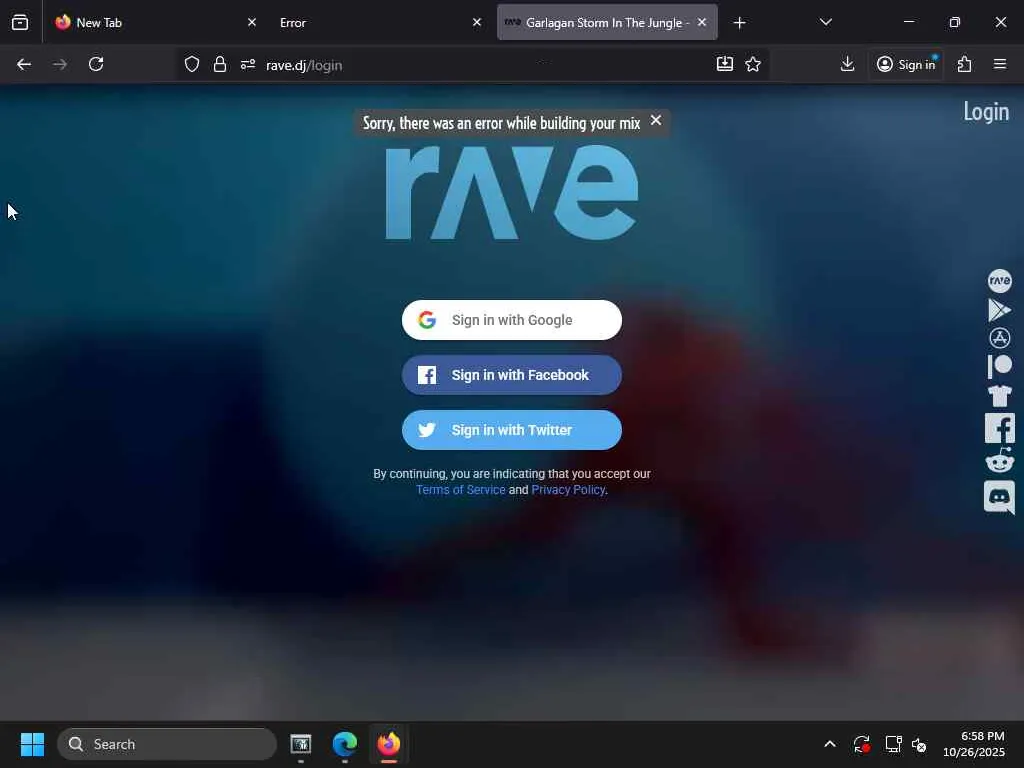Click the Firefox account Sign in button

click(906, 64)
